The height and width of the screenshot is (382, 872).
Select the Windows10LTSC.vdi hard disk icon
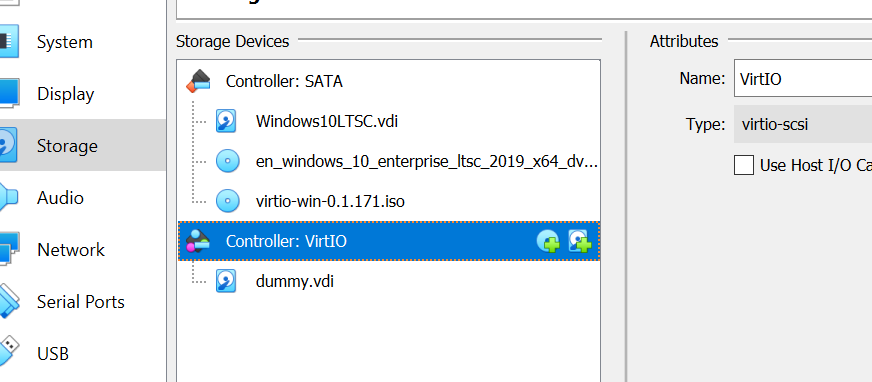(x=226, y=121)
